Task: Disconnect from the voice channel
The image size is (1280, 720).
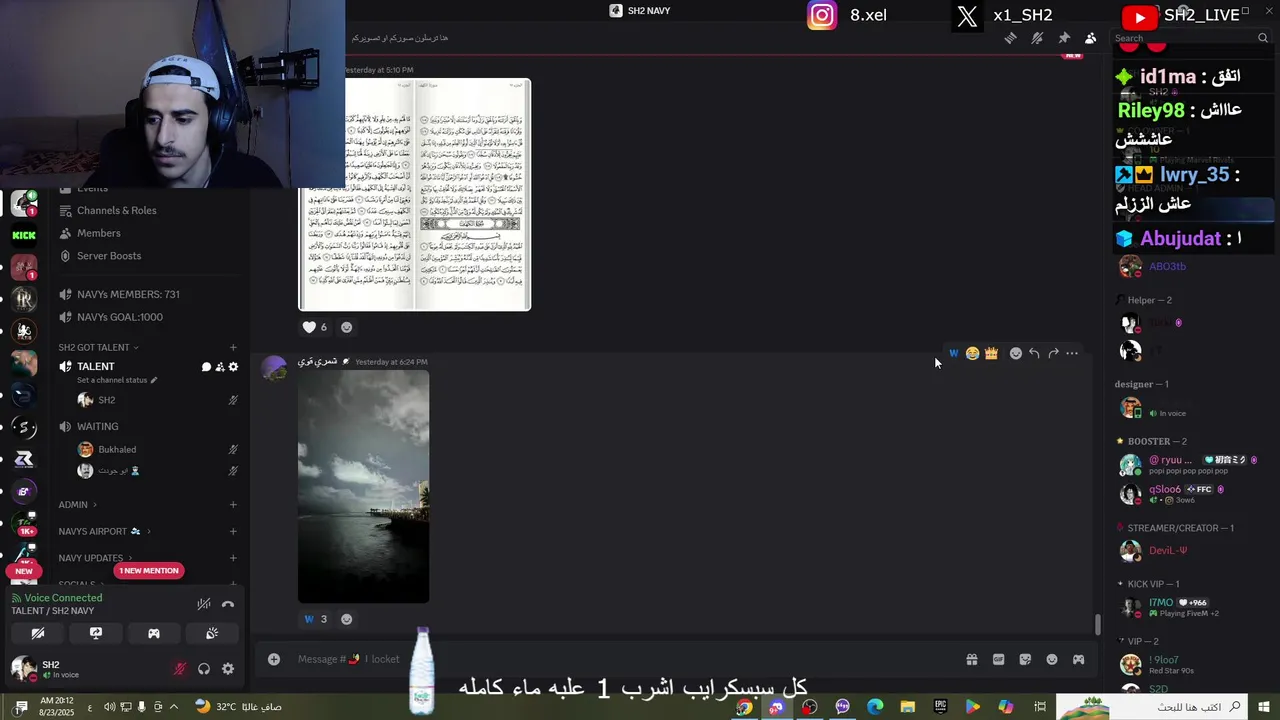Action: pyautogui.click(x=228, y=604)
